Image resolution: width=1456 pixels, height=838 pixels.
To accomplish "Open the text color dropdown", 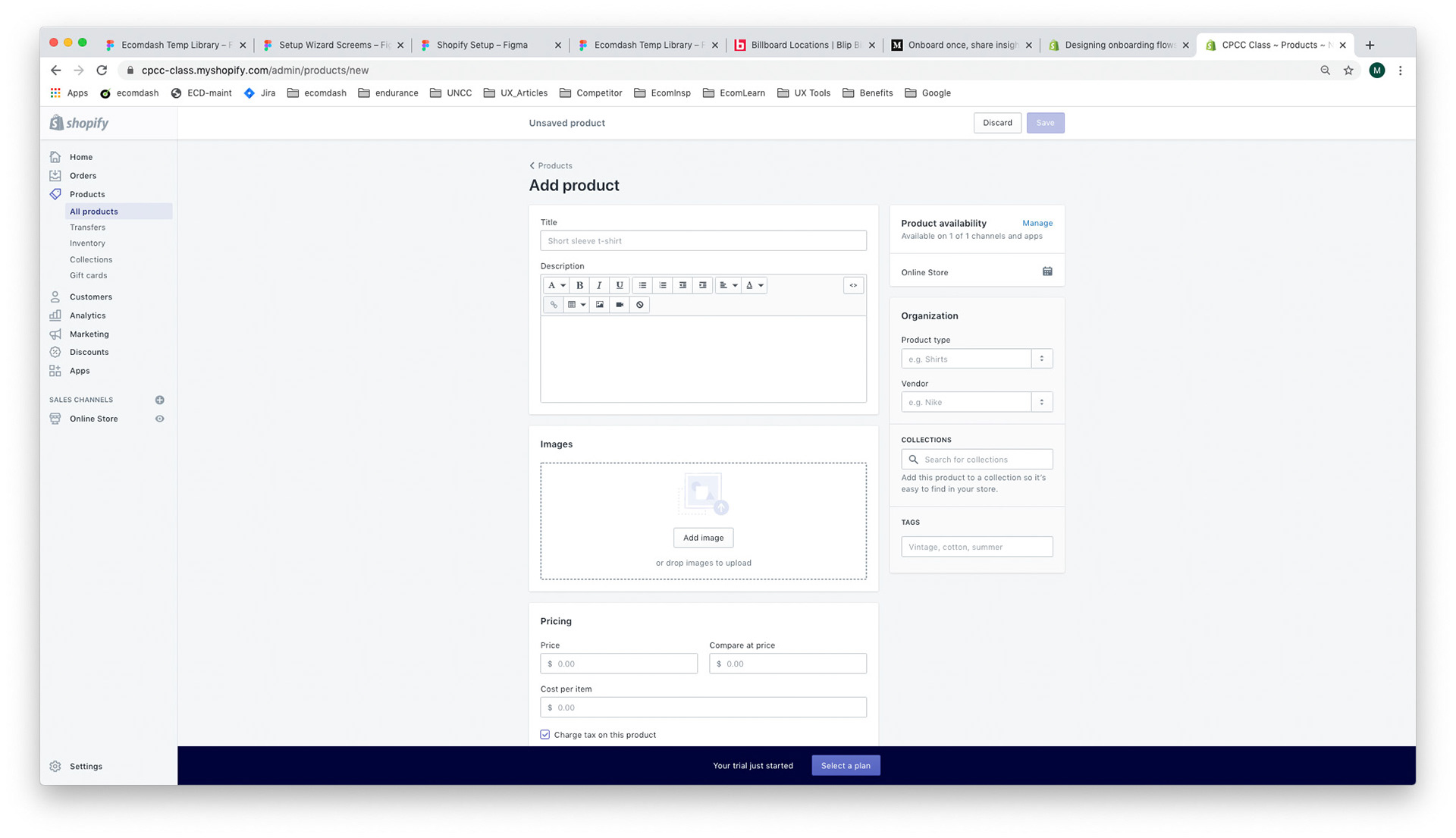I will (754, 285).
